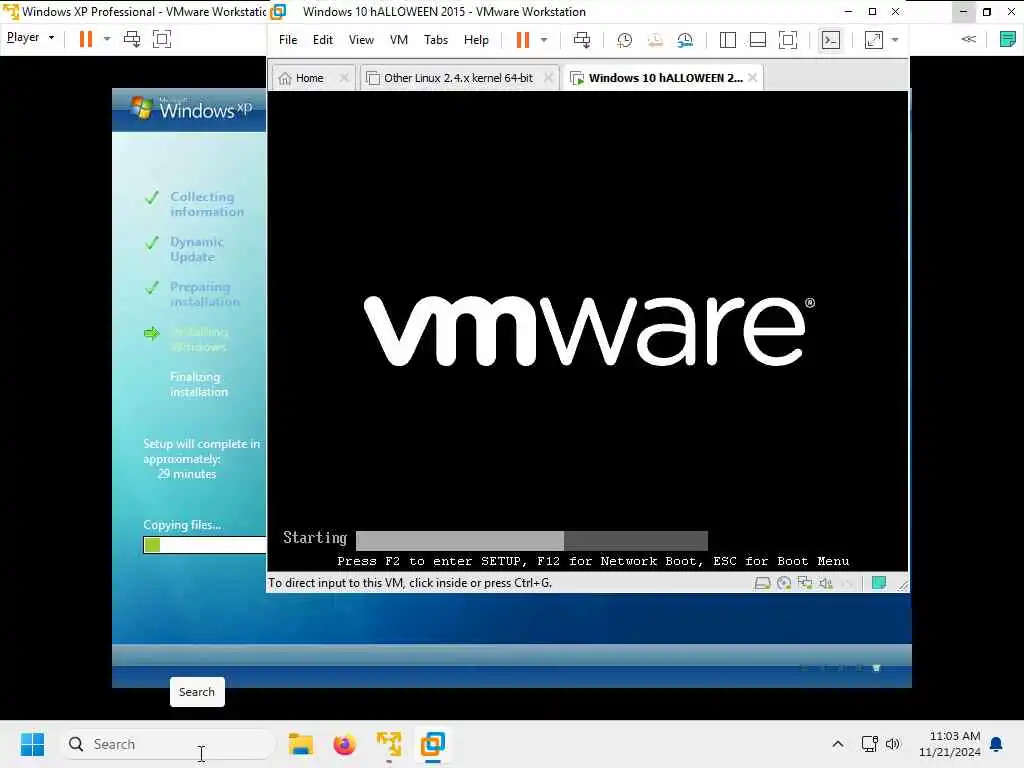Open the Windows Start menu
The image size is (1024, 768).
click(32, 744)
